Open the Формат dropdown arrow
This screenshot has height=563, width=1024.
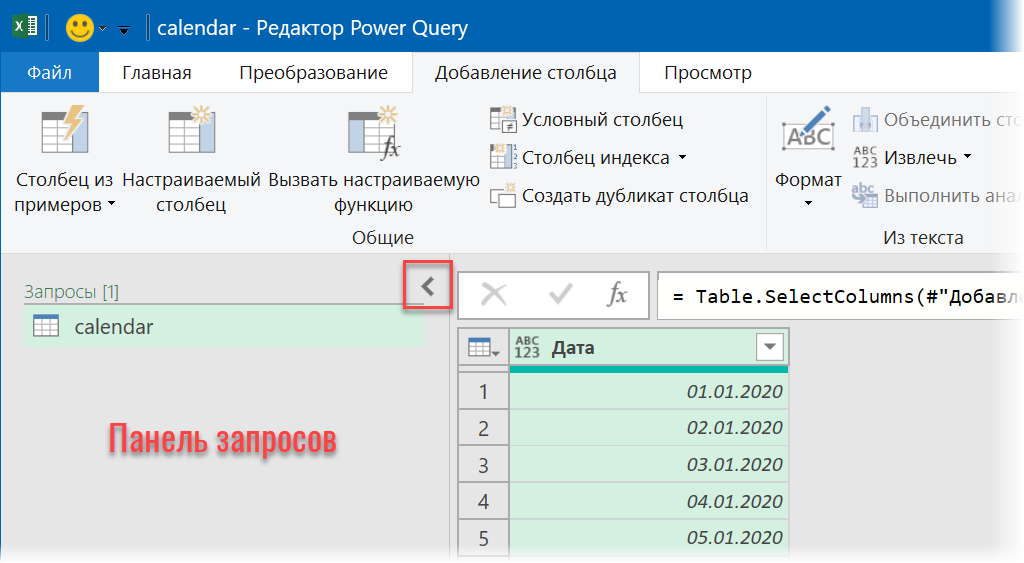point(808,203)
